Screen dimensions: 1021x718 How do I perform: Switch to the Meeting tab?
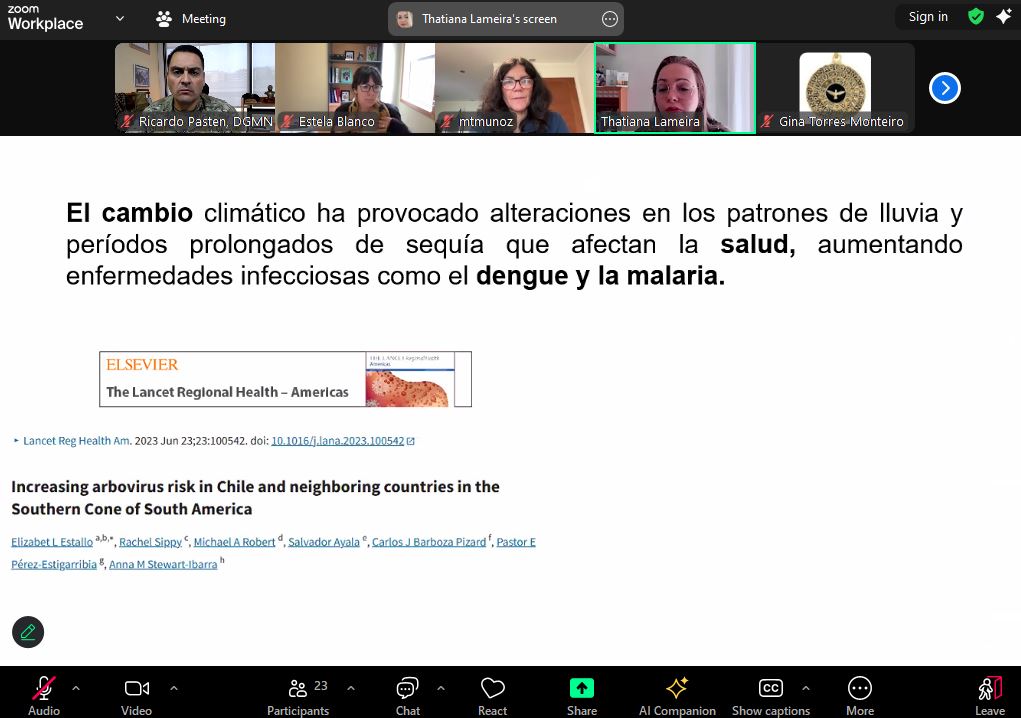[x=191, y=19]
